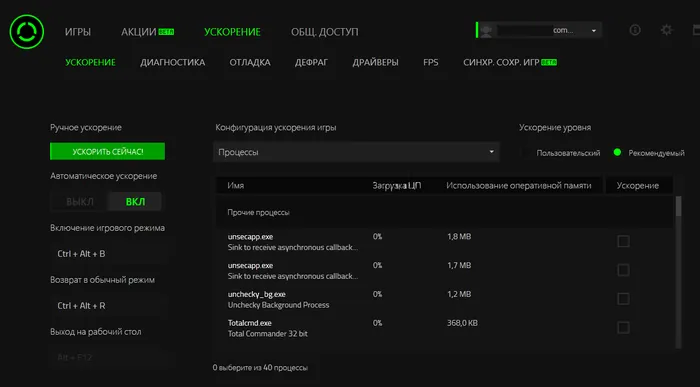Sort by the Загрузка ЦП column header

click(x=396, y=186)
